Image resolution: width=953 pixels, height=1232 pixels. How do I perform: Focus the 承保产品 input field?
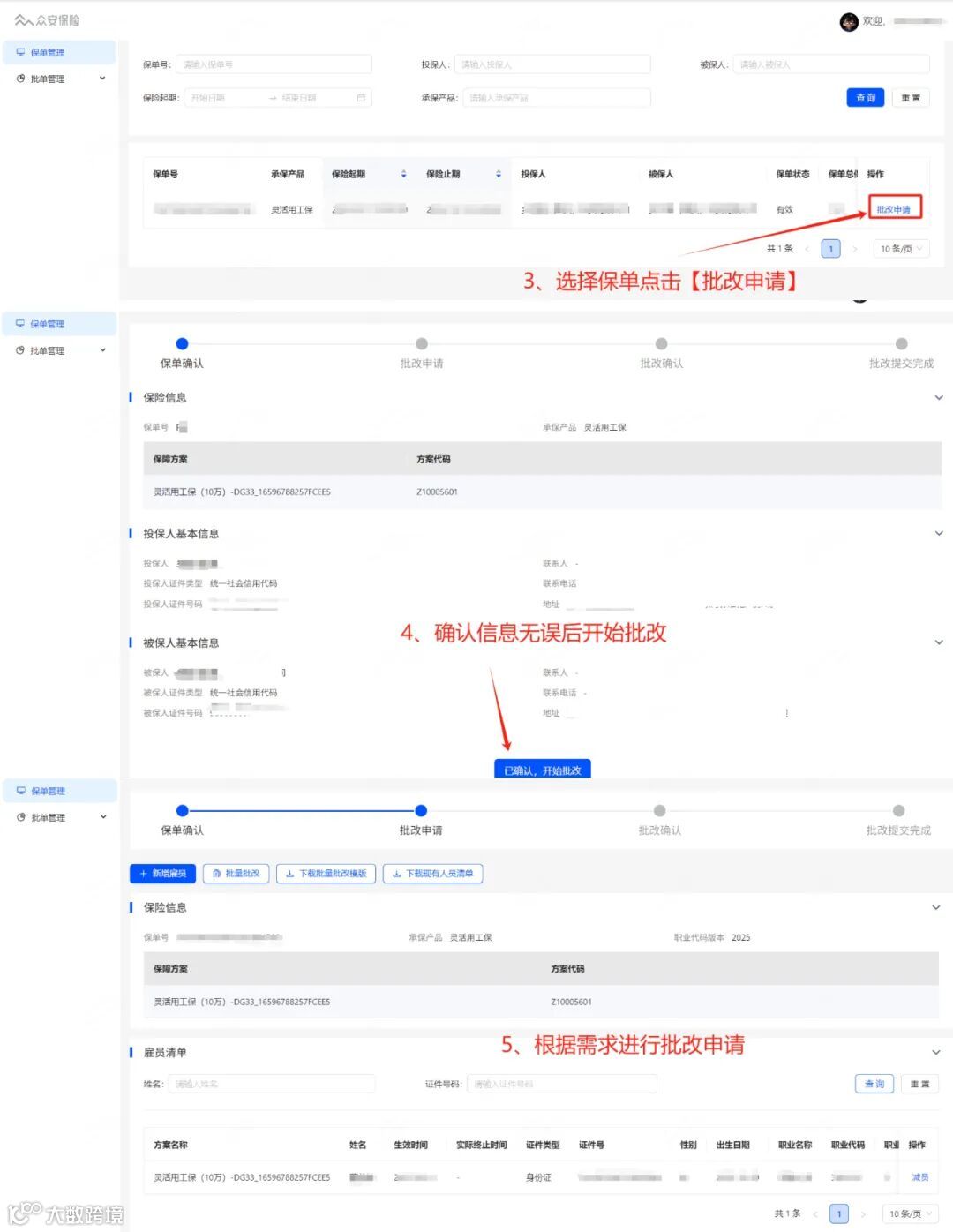[x=556, y=98]
